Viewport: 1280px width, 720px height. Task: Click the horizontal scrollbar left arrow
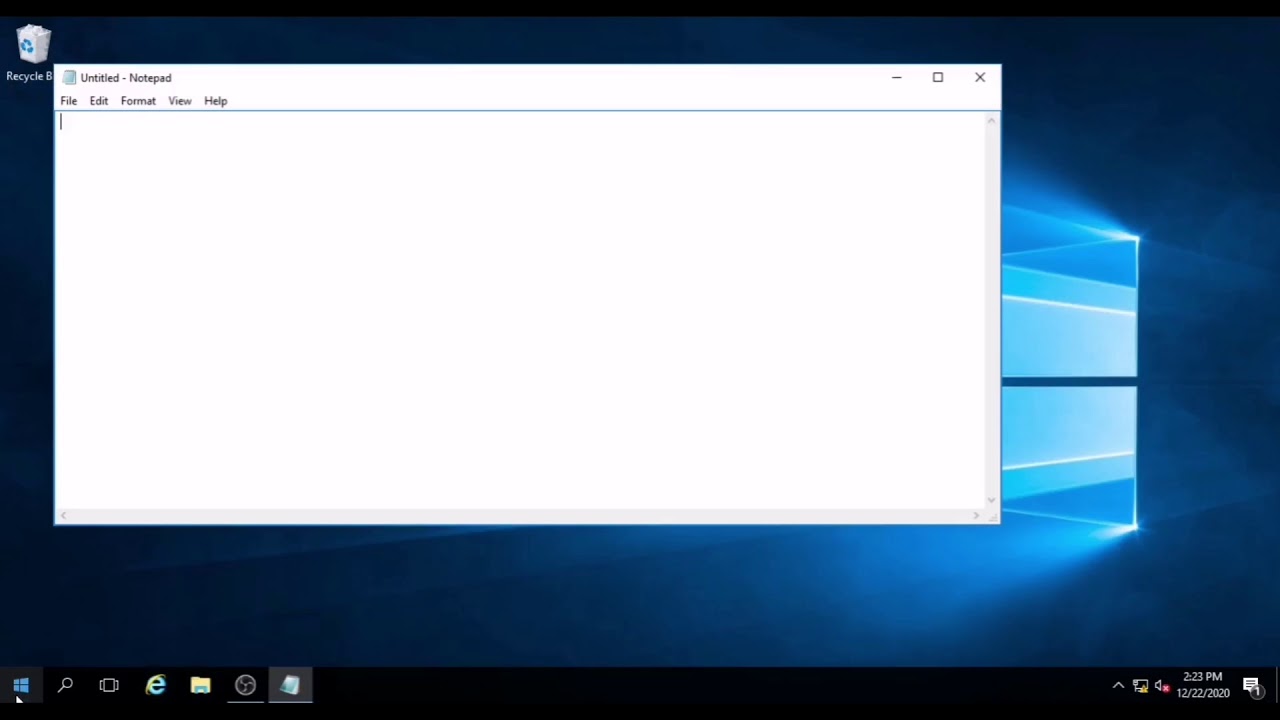[63, 516]
